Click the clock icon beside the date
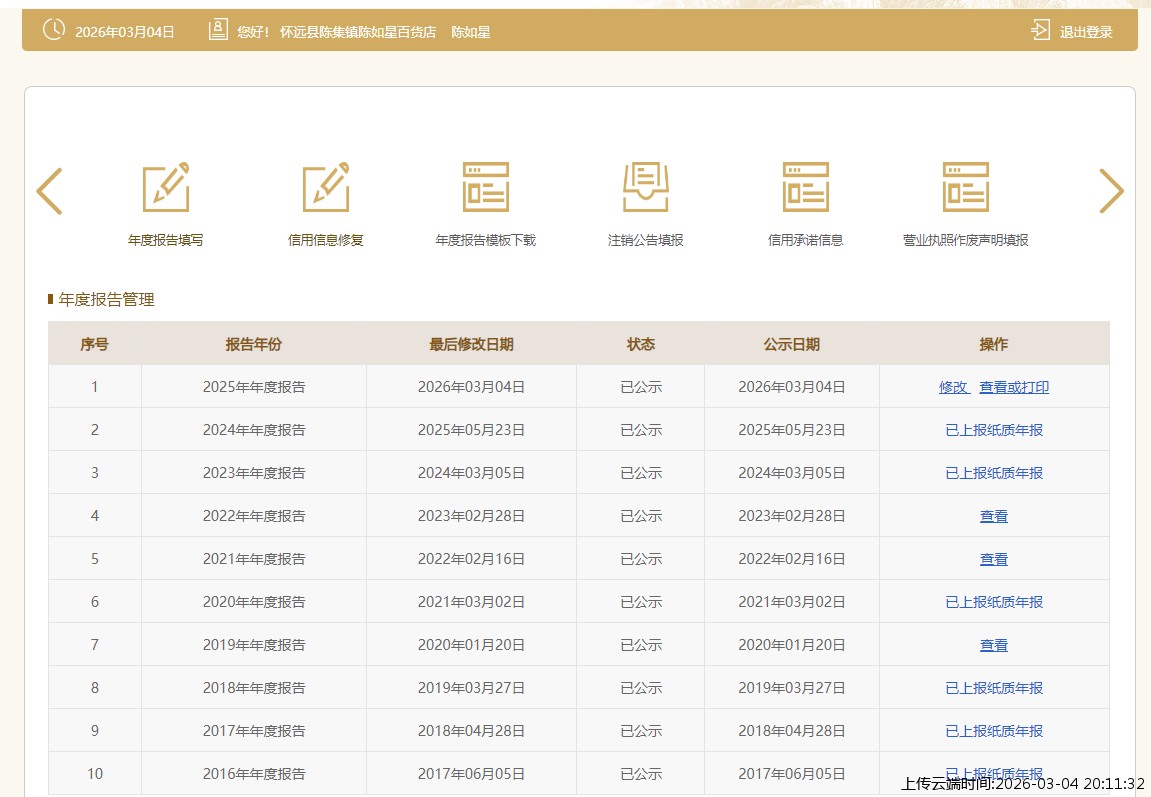Viewport: 1151px width, 797px height. pos(54,30)
